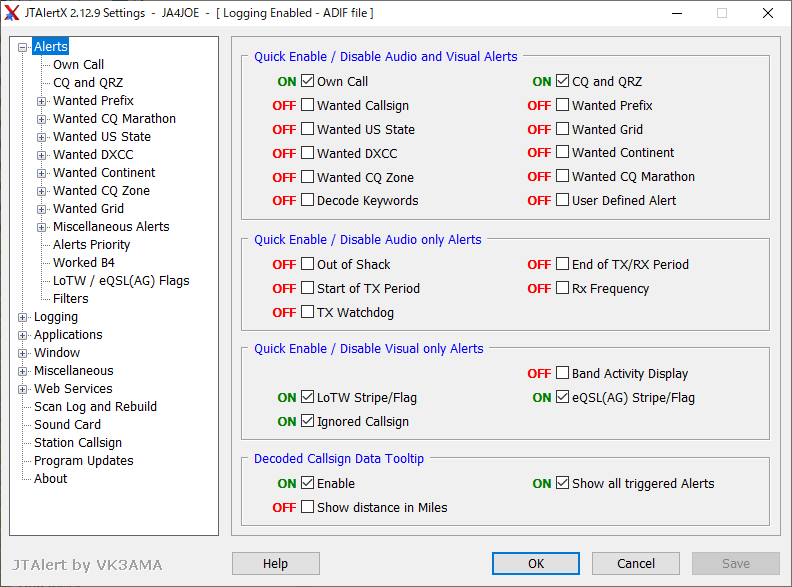Close the JTAlertX Settings window
The height and width of the screenshot is (587, 792).
point(768,13)
